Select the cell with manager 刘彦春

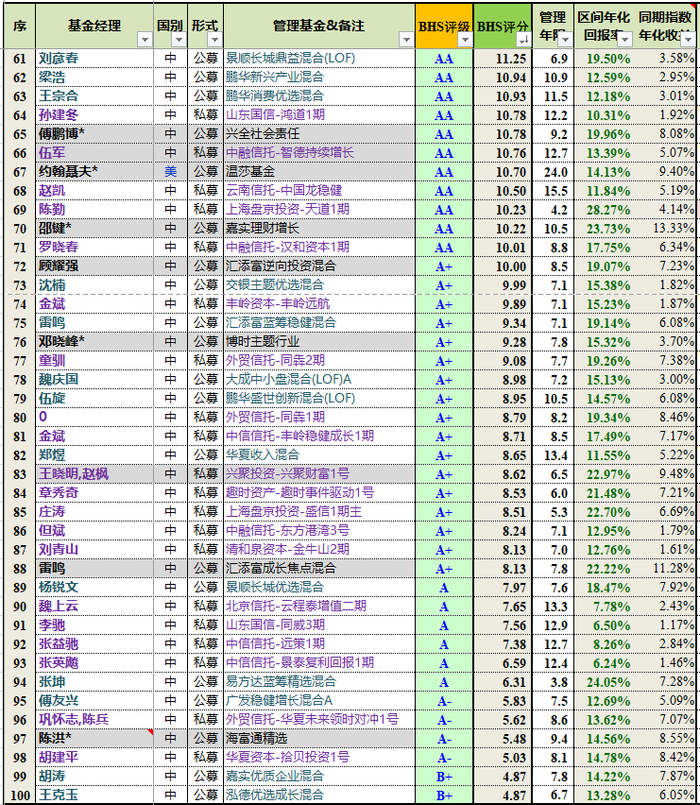(x=94, y=59)
